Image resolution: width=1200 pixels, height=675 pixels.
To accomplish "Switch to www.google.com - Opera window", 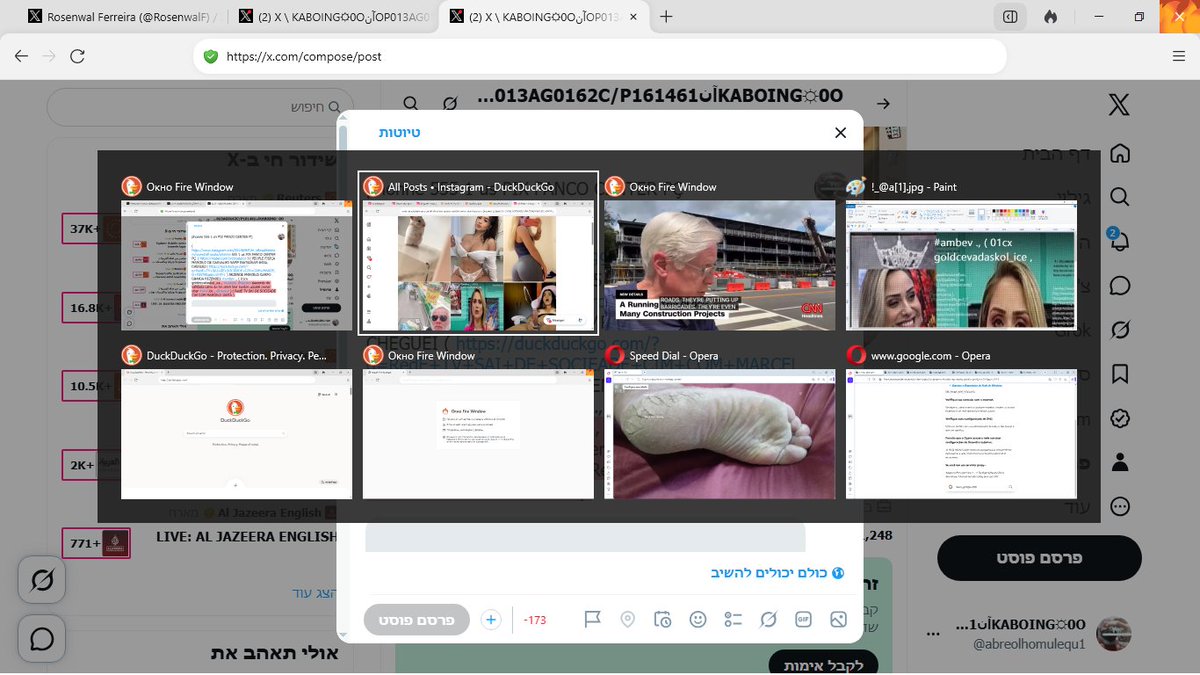I will [961, 422].
